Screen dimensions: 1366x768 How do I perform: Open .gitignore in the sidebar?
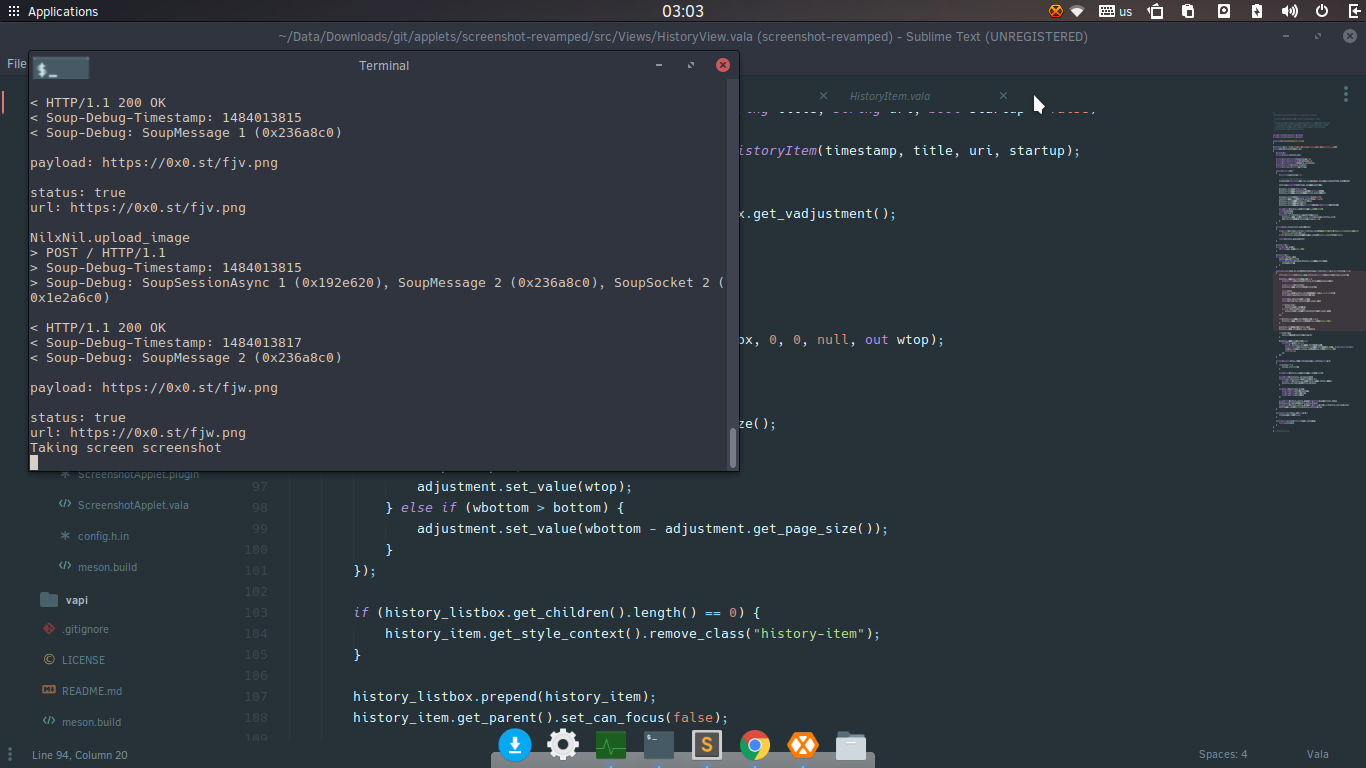pyautogui.click(x=85, y=629)
